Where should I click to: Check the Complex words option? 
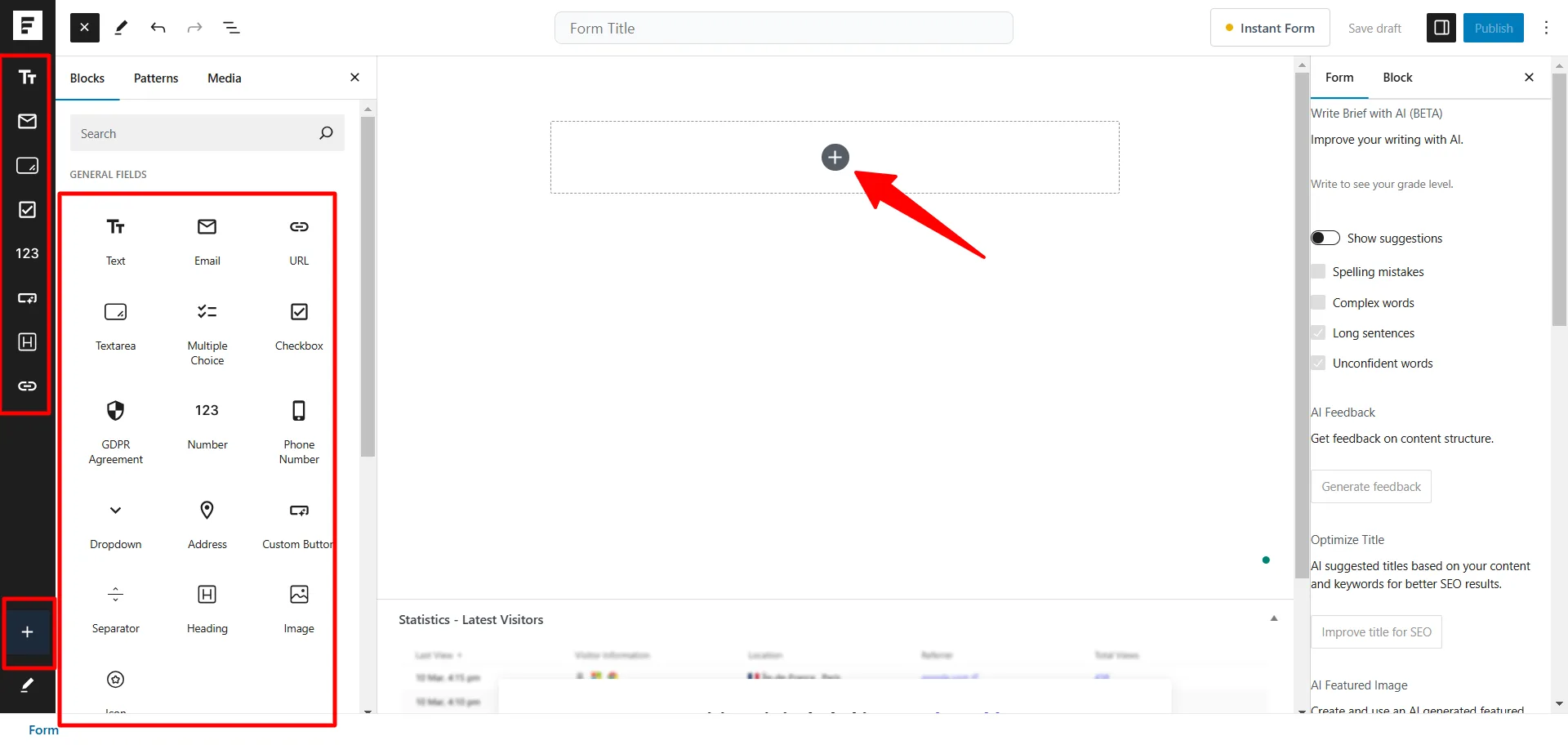[x=1319, y=301]
